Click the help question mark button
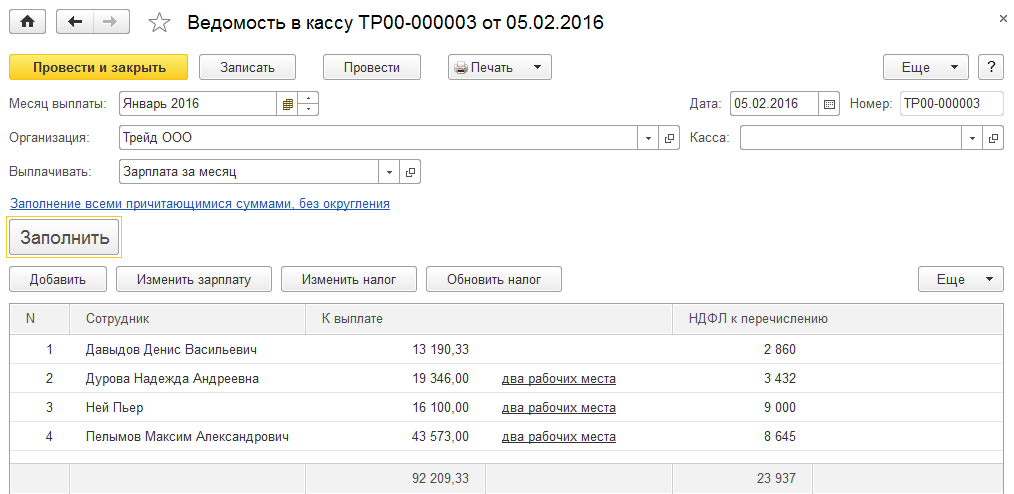 click(990, 67)
